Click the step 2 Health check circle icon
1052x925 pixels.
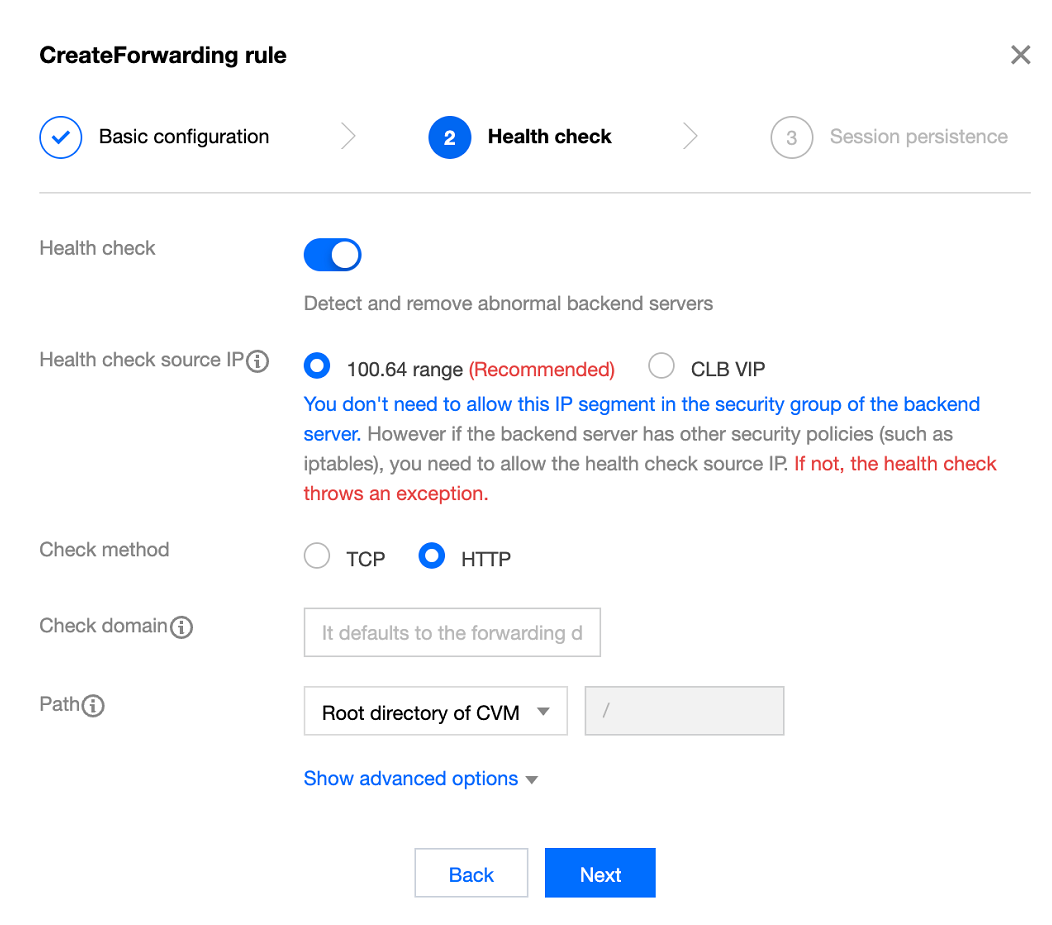pos(449,138)
